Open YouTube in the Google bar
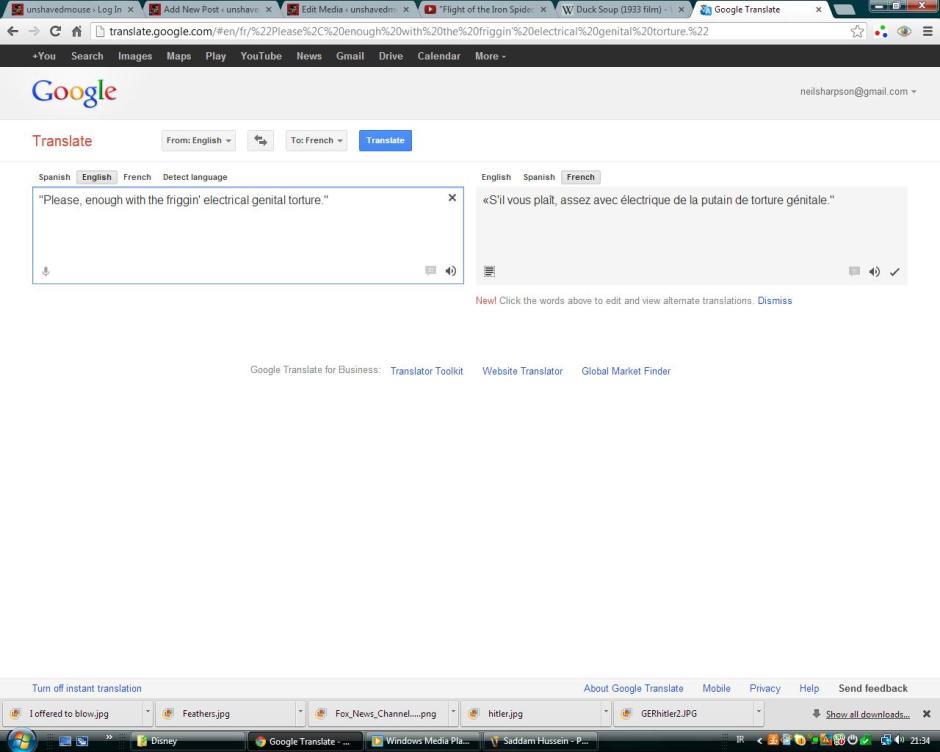Image resolution: width=940 pixels, height=752 pixels. click(261, 56)
